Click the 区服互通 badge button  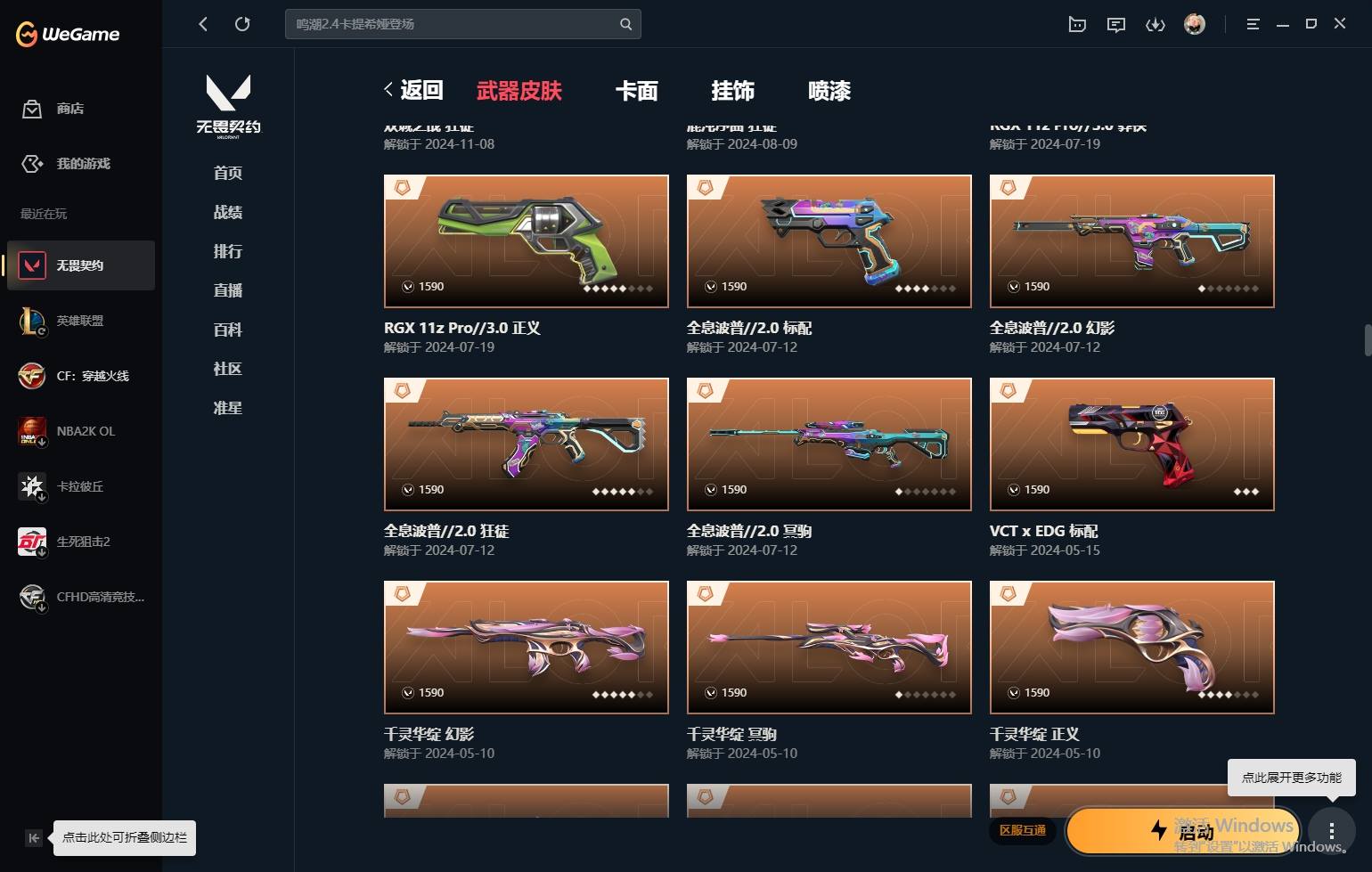pyautogui.click(x=1023, y=830)
